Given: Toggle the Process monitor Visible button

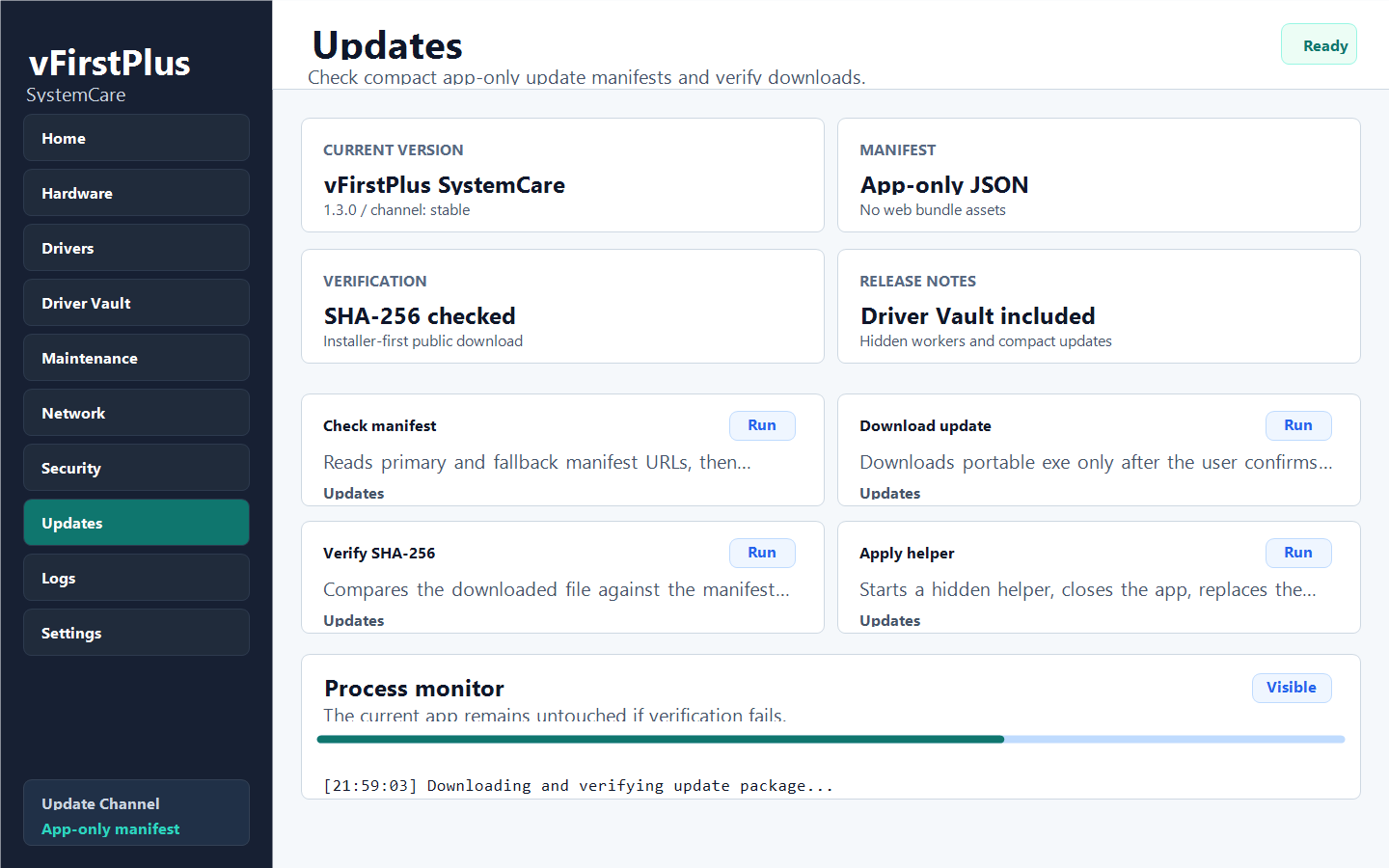Looking at the screenshot, I should [1292, 688].
